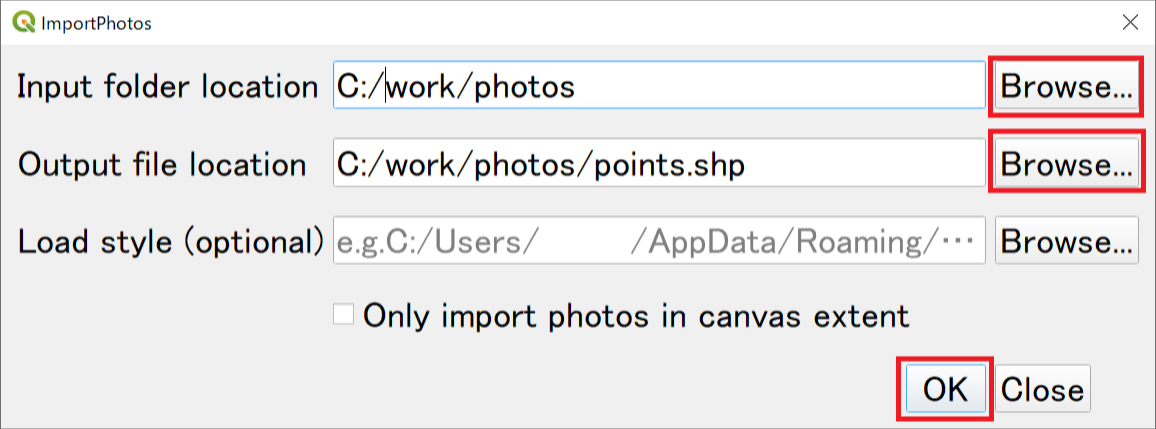Click the ImportPhotos title text

click(x=97, y=24)
